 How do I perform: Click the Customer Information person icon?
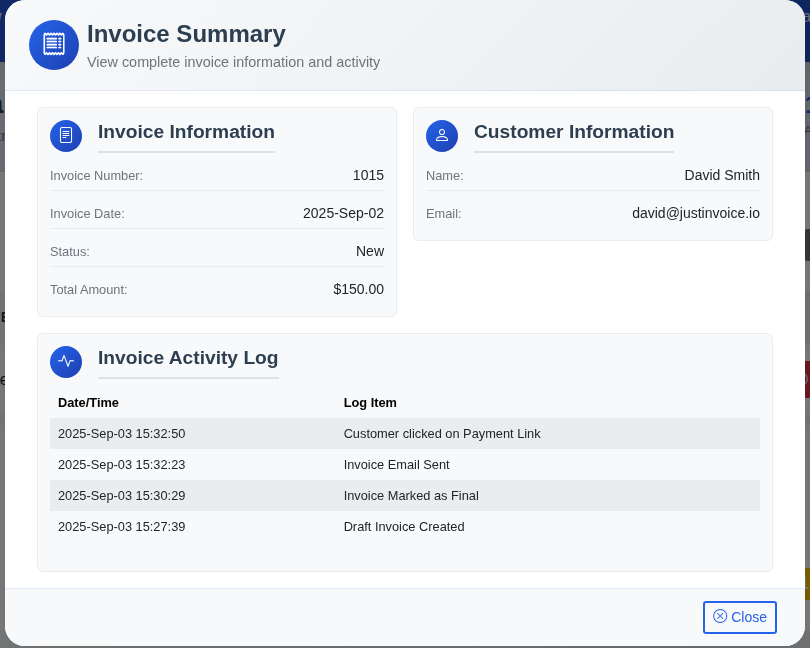[442, 136]
